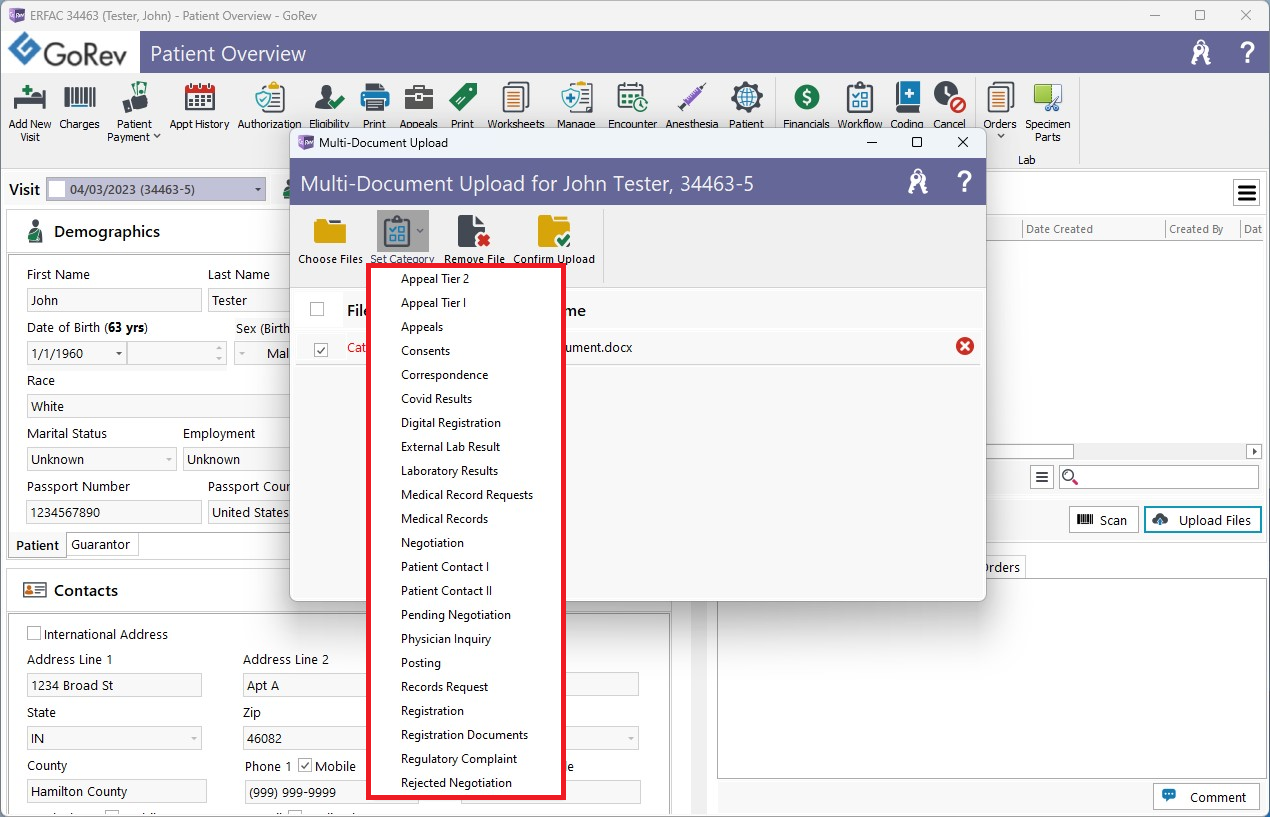Screen dimensions: 1270x817
Task: Expand the Marital Status dropdown
Action: point(168,459)
